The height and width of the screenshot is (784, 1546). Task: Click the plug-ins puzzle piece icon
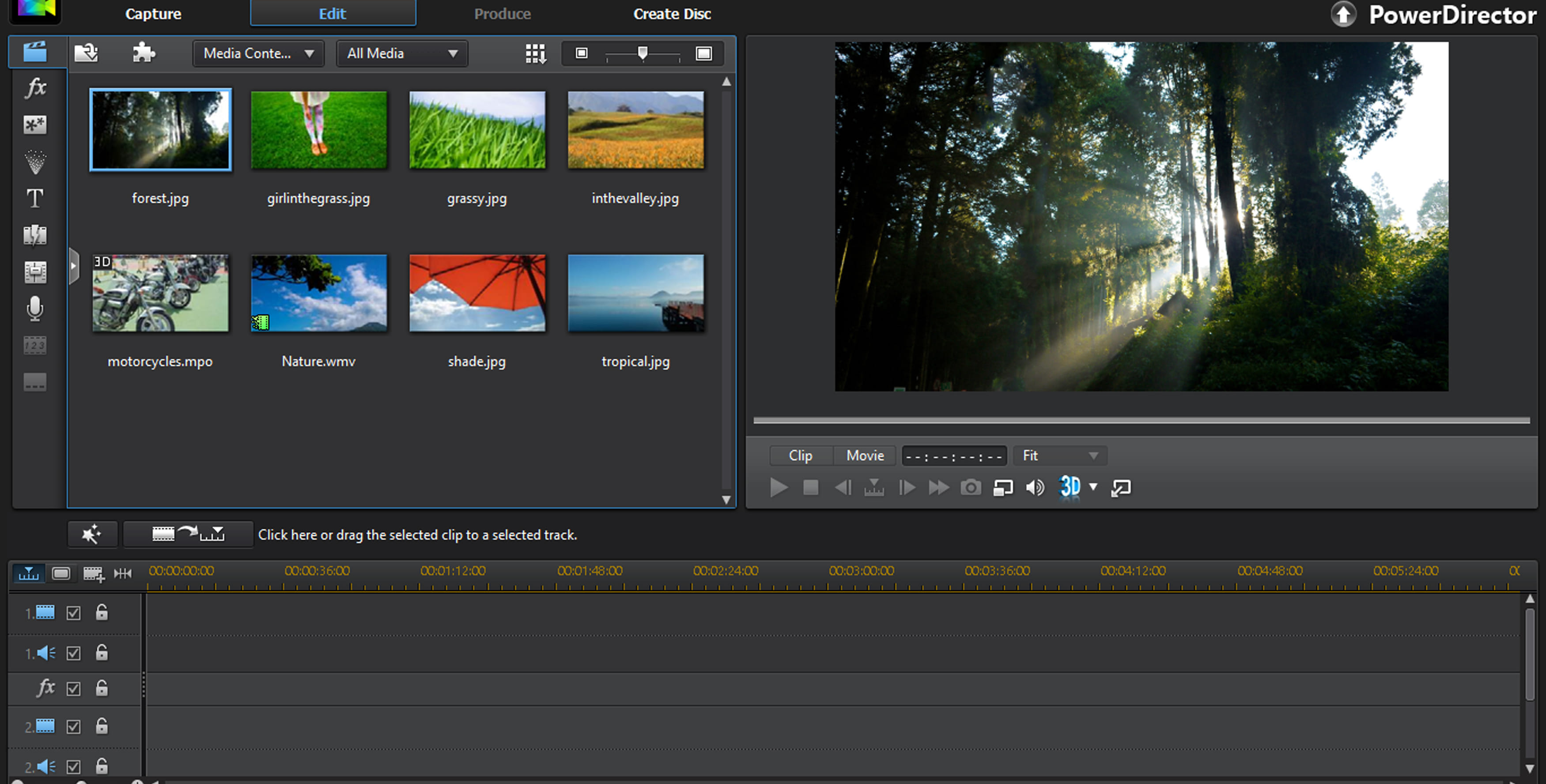pos(144,53)
